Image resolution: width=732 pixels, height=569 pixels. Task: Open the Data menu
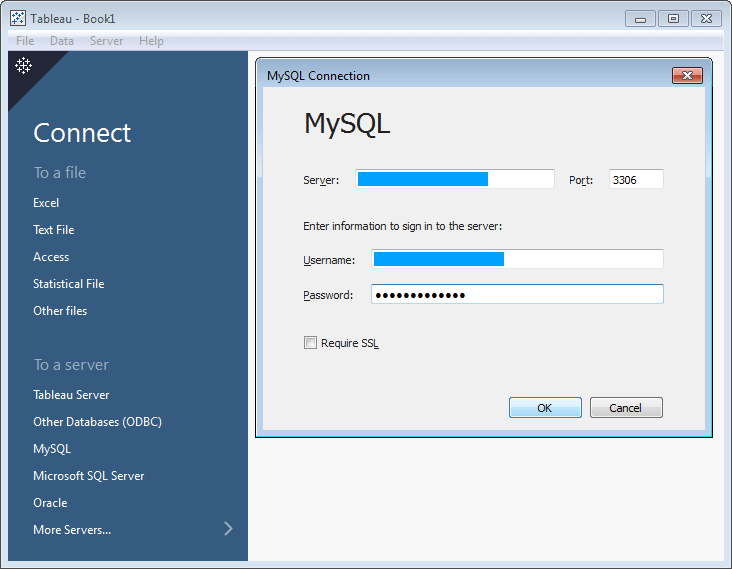62,41
